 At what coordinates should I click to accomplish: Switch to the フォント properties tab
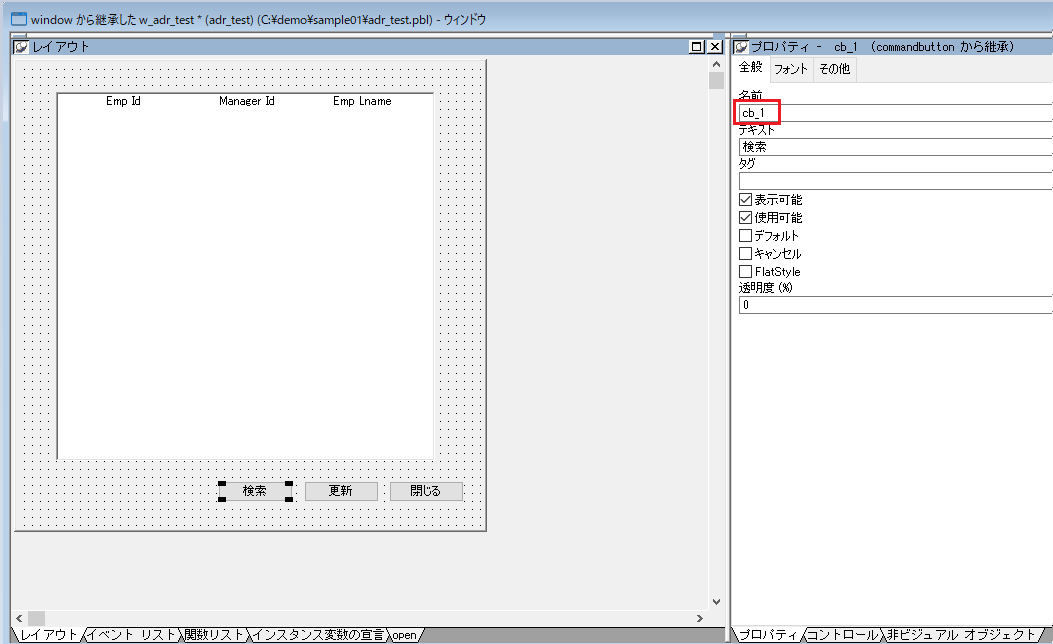[x=791, y=69]
